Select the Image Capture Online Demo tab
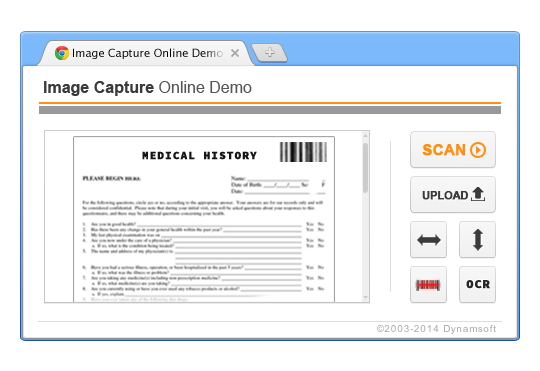The width and height of the screenshot is (540, 371). tap(146, 53)
